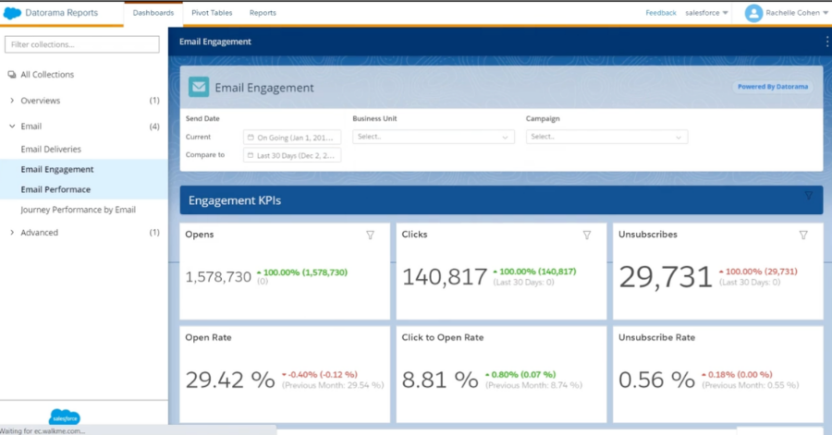Click Powered By Datorama badge
The image size is (832, 435).
coord(773,86)
